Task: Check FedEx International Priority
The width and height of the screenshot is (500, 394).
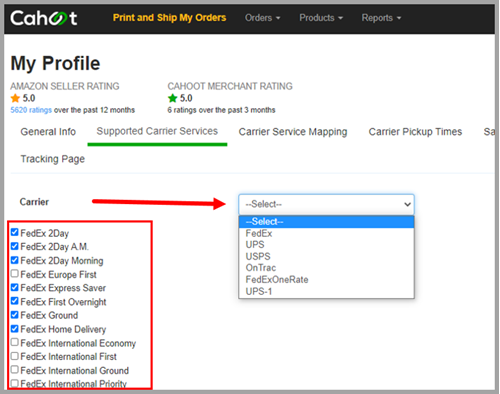Action: tap(14, 383)
